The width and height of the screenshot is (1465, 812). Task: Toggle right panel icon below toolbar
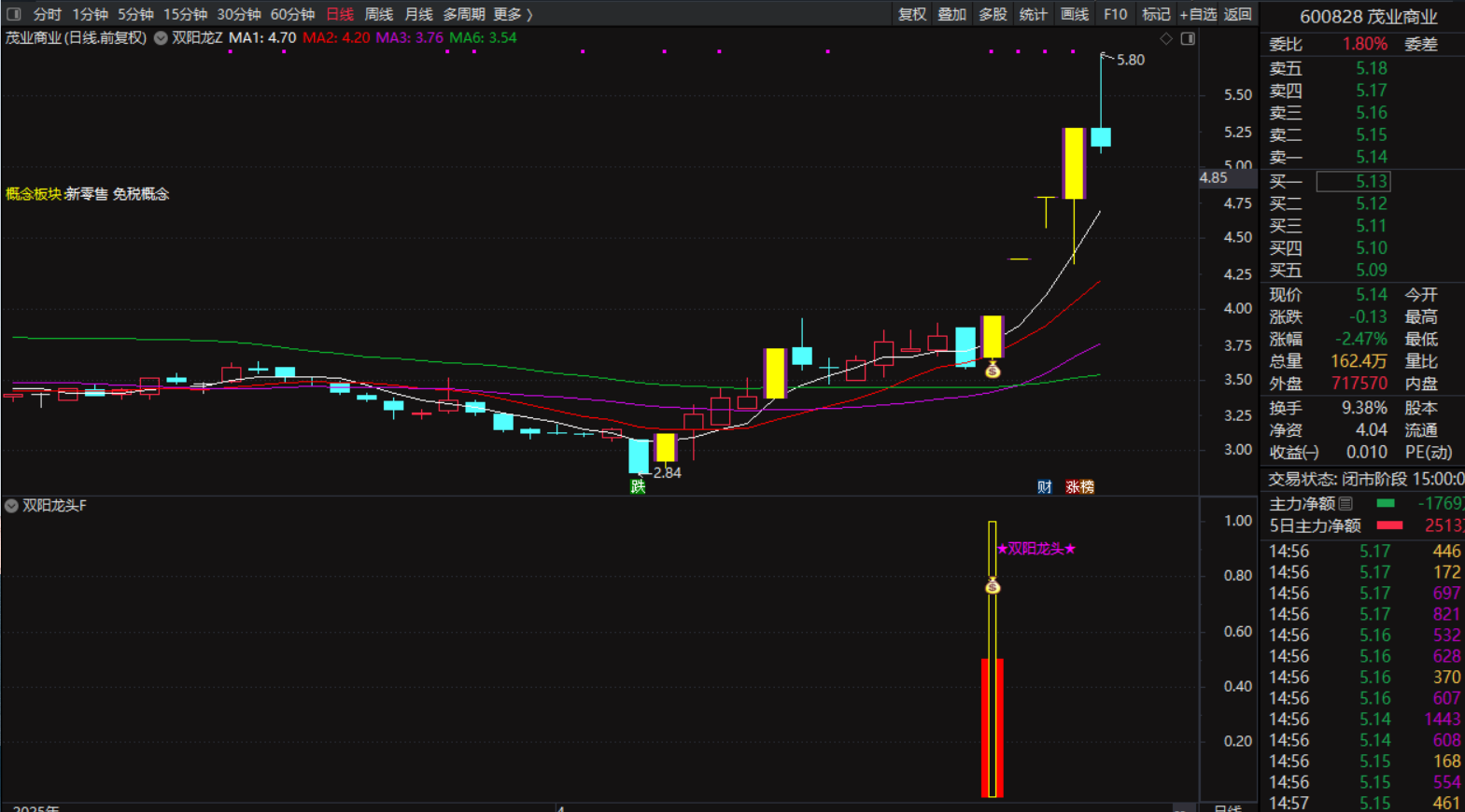(1188, 39)
